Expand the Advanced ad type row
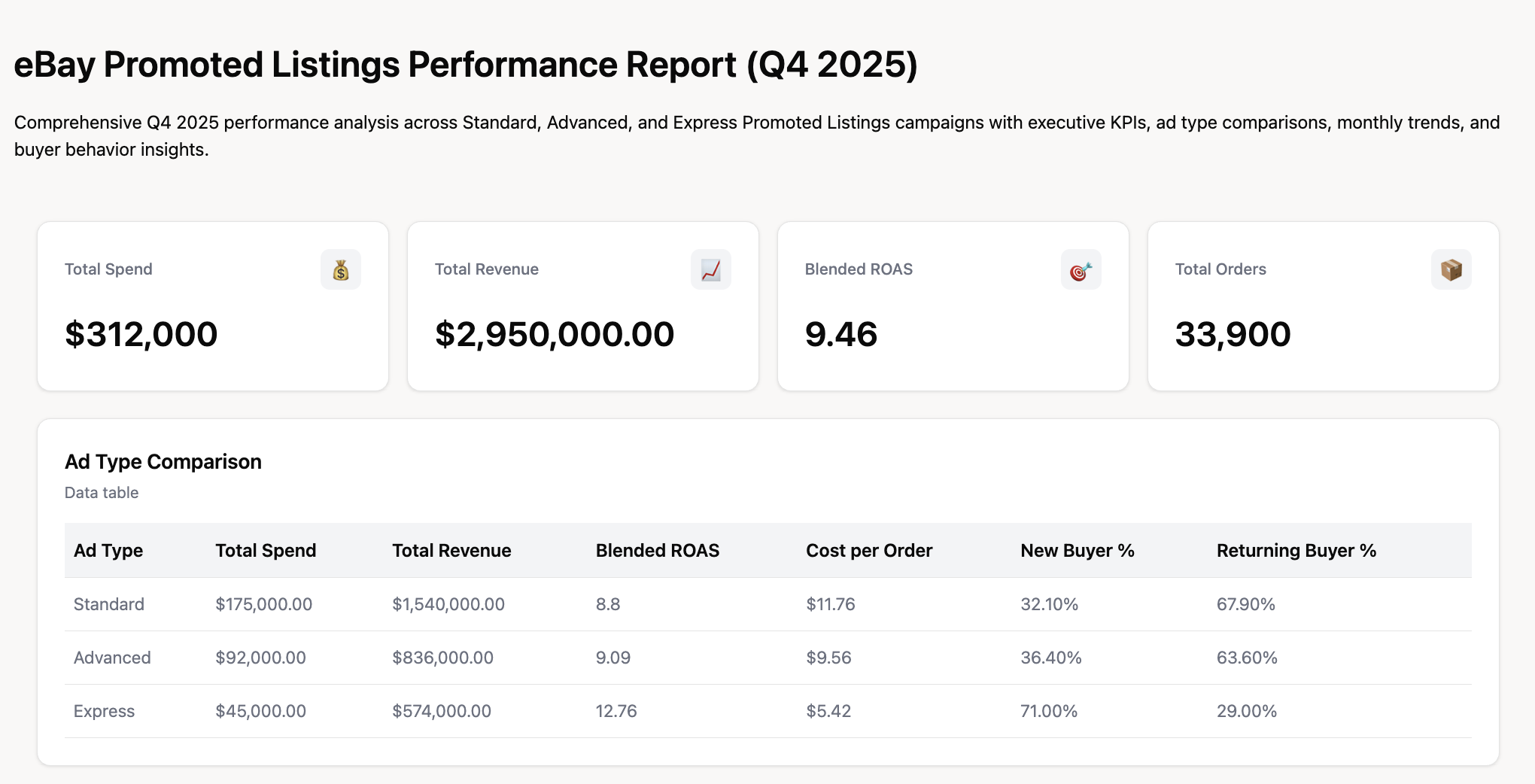 pyautogui.click(x=111, y=657)
